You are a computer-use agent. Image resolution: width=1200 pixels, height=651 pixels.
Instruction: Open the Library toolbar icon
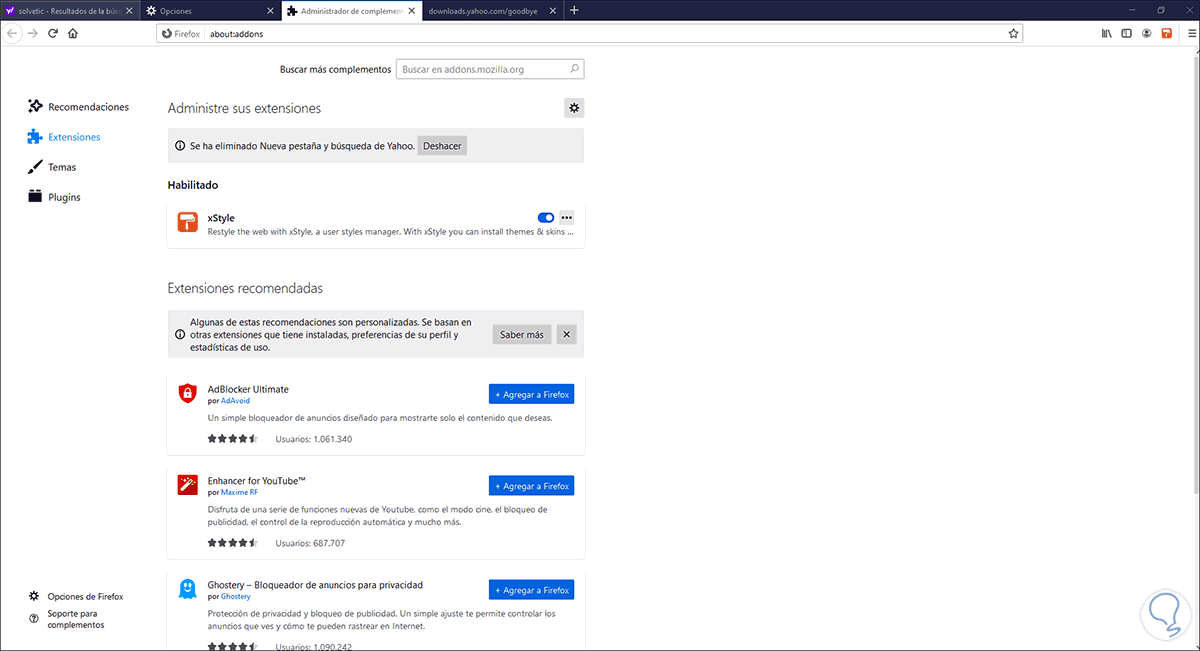pyautogui.click(x=1106, y=33)
